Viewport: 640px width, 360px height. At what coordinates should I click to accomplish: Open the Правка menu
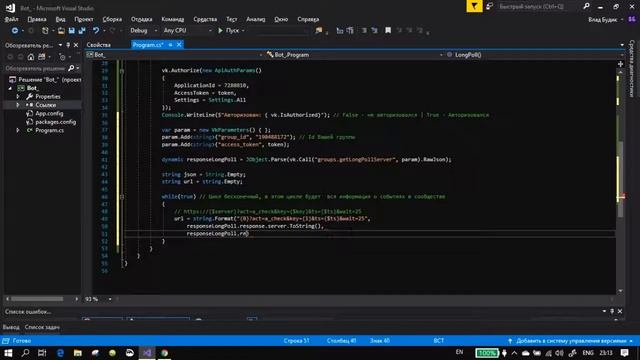(37, 19)
